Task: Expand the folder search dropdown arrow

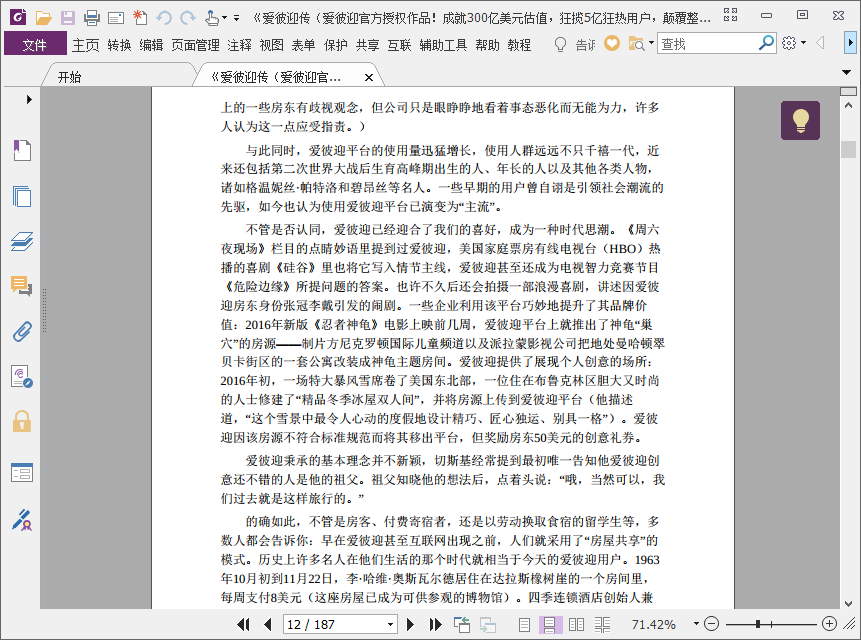Action: (651, 43)
